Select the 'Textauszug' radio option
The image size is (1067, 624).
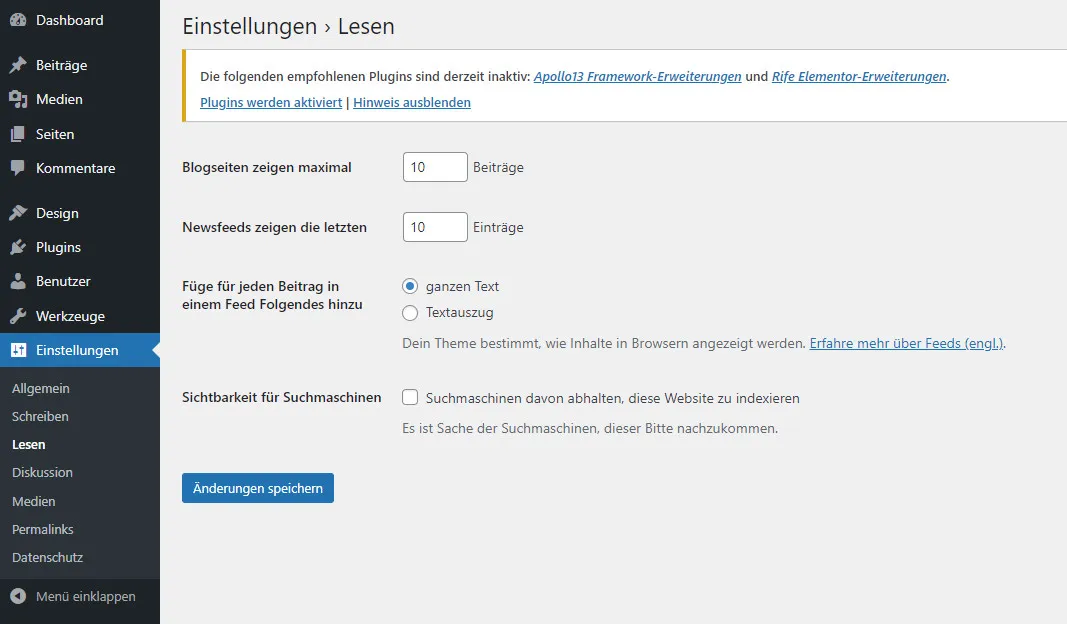coord(410,313)
